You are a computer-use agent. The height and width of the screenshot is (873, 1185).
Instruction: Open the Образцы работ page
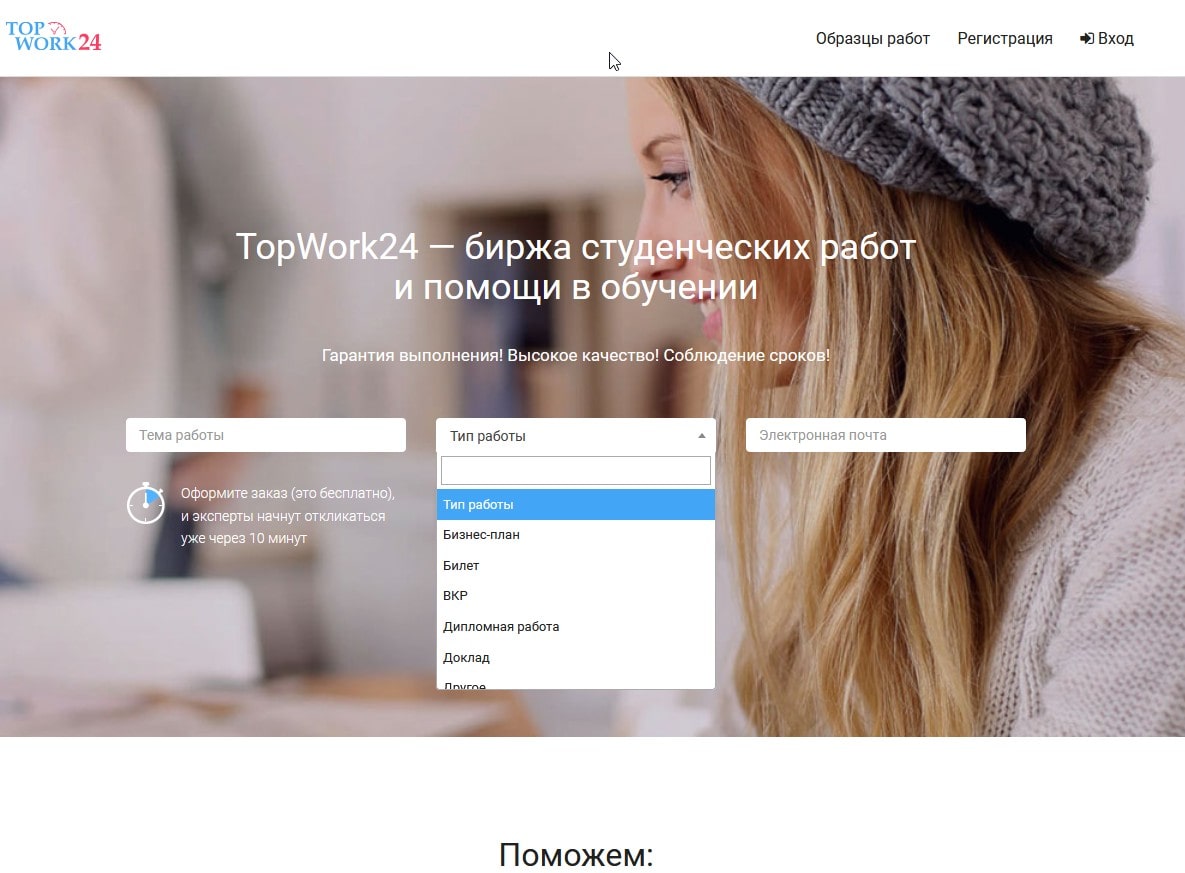(872, 39)
